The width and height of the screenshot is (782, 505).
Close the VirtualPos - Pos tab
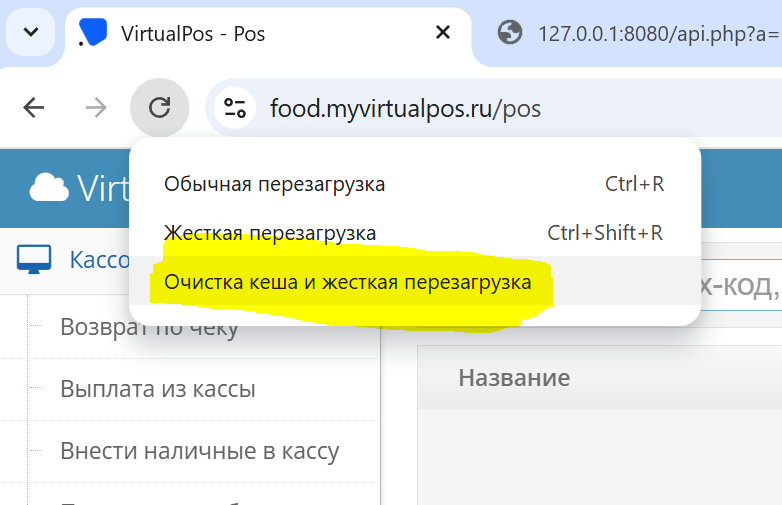click(443, 33)
